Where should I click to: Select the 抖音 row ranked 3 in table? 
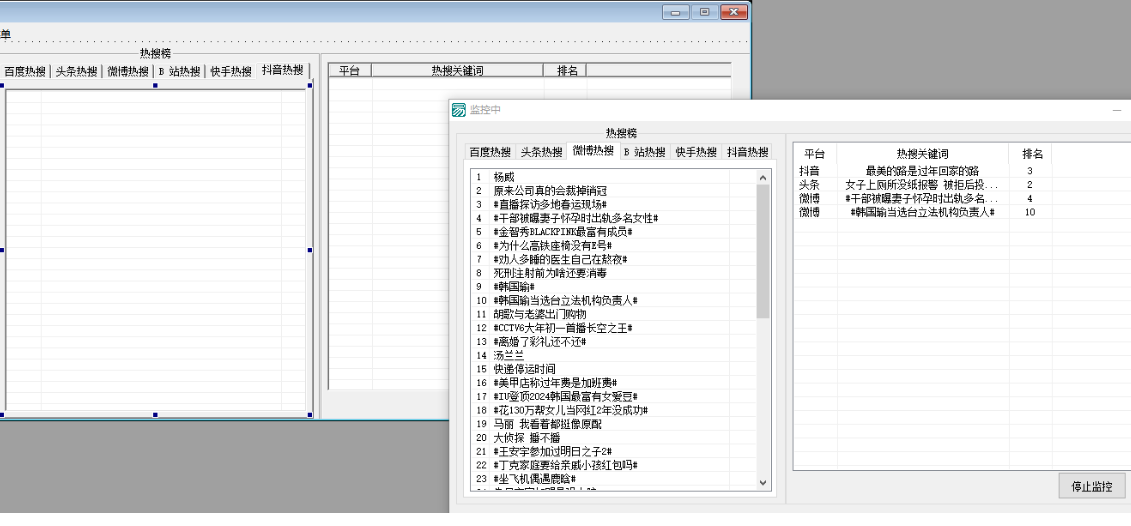click(920, 171)
